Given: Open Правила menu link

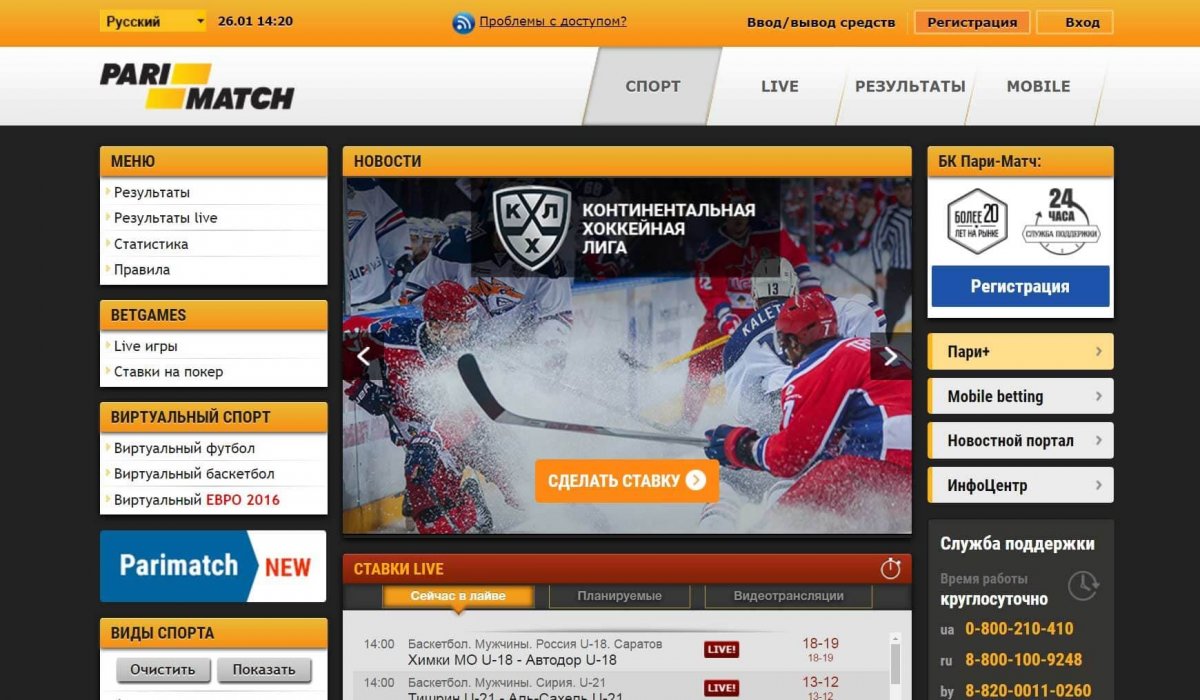Looking at the screenshot, I should tap(142, 270).
